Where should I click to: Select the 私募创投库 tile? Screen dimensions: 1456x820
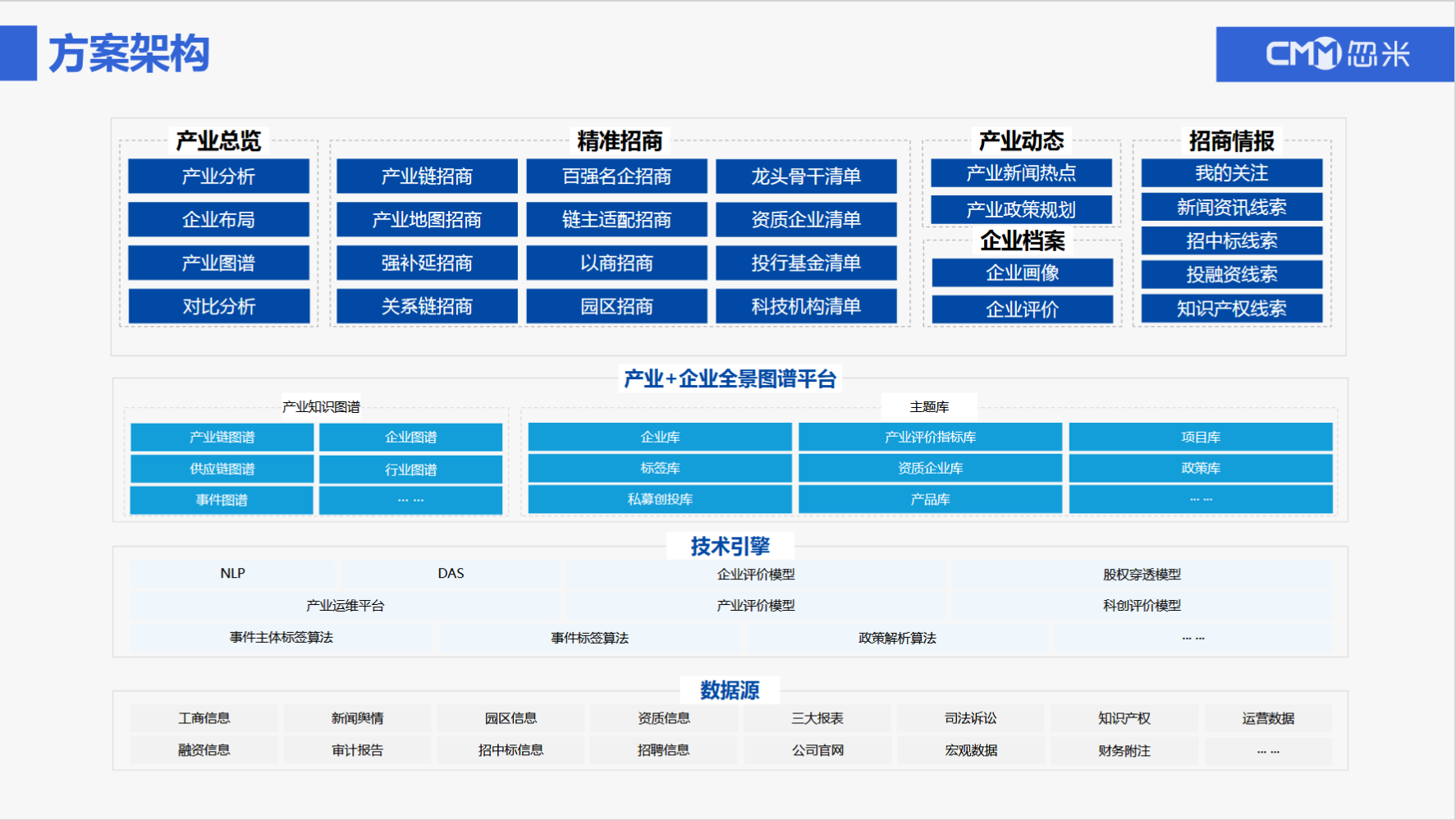click(x=660, y=499)
